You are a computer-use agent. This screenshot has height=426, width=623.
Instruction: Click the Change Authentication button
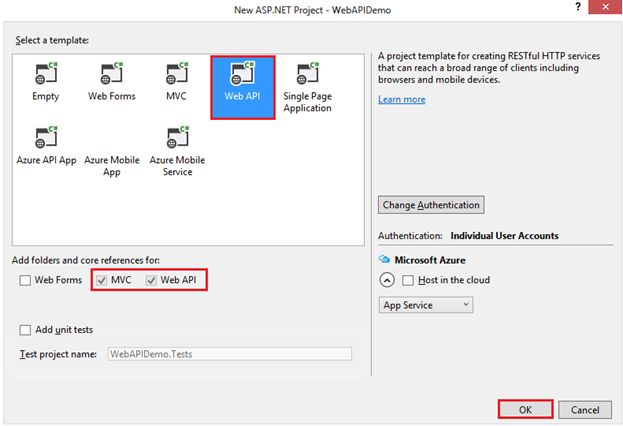click(x=431, y=205)
